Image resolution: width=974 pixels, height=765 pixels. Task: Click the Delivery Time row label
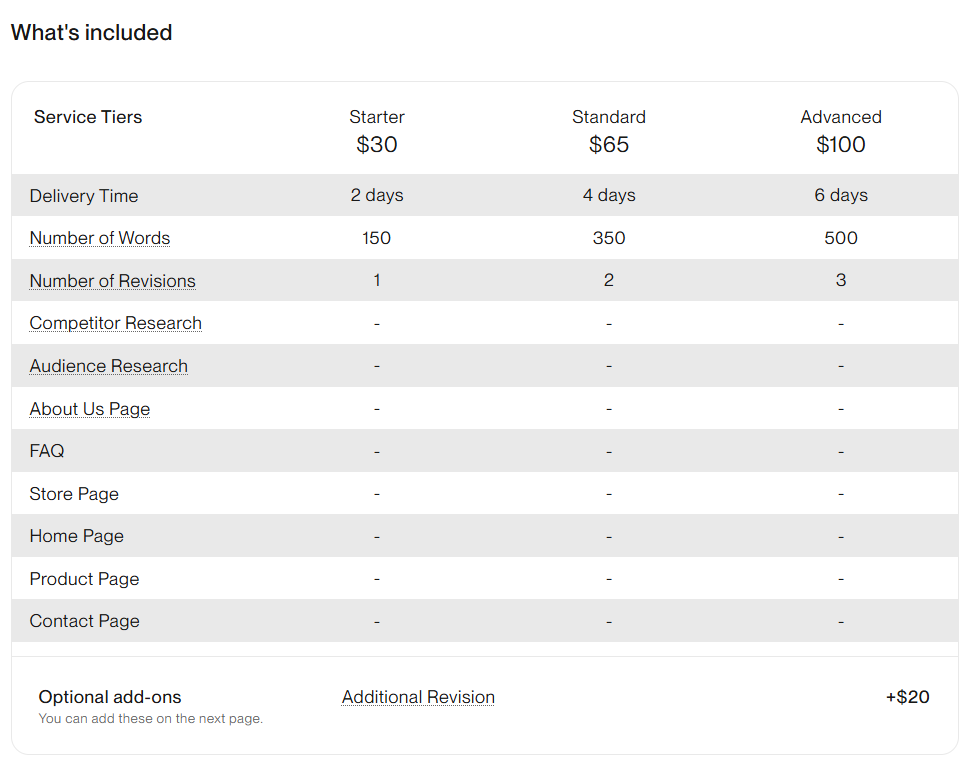[x=84, y=196]
